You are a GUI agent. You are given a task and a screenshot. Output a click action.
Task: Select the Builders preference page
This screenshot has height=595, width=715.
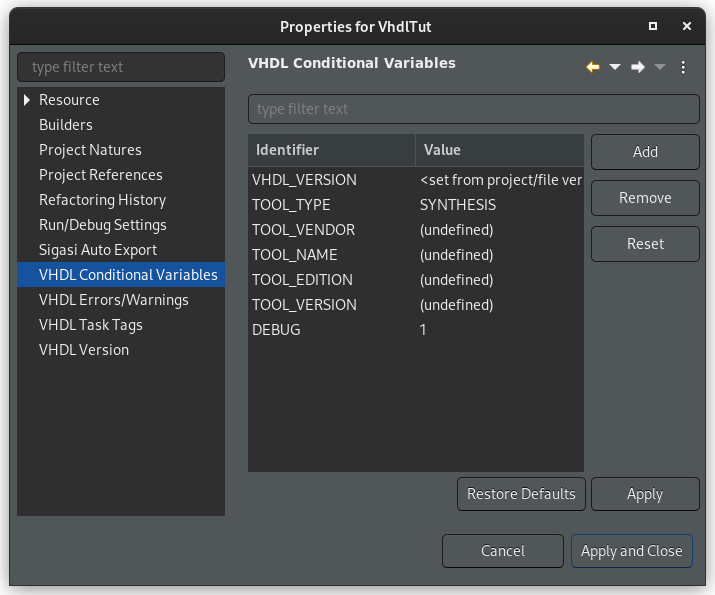click(x=65, y=125)
